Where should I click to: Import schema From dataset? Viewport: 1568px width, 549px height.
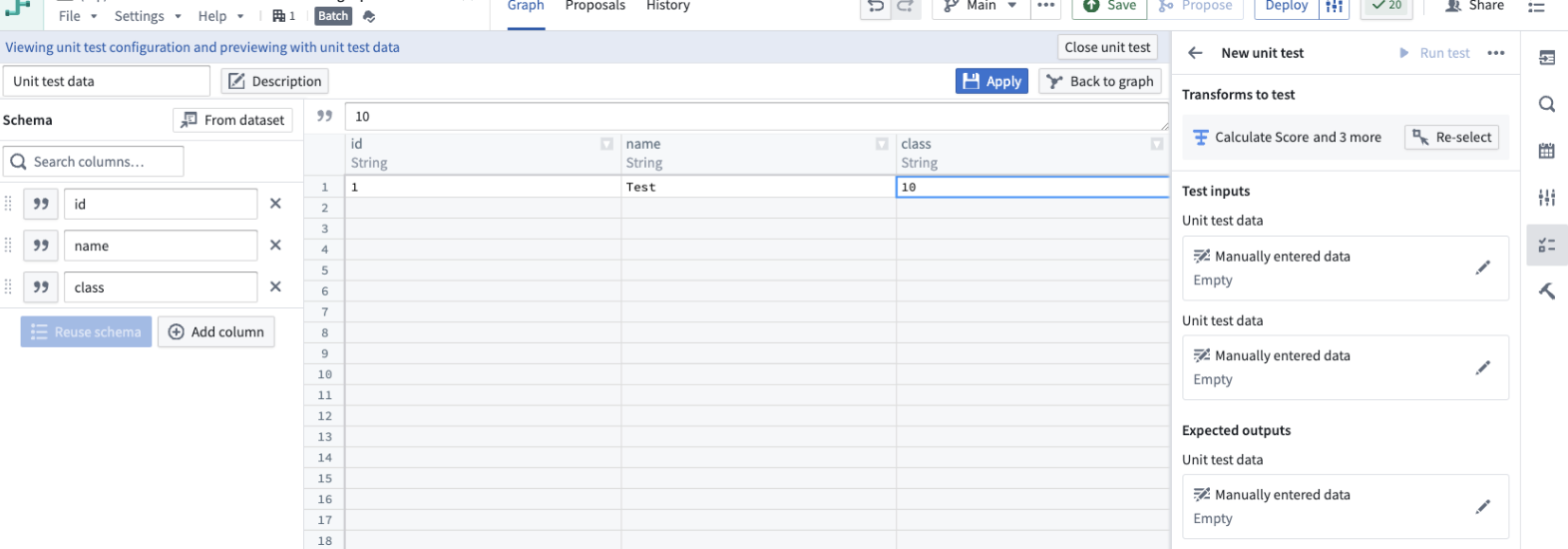(232, 120)
